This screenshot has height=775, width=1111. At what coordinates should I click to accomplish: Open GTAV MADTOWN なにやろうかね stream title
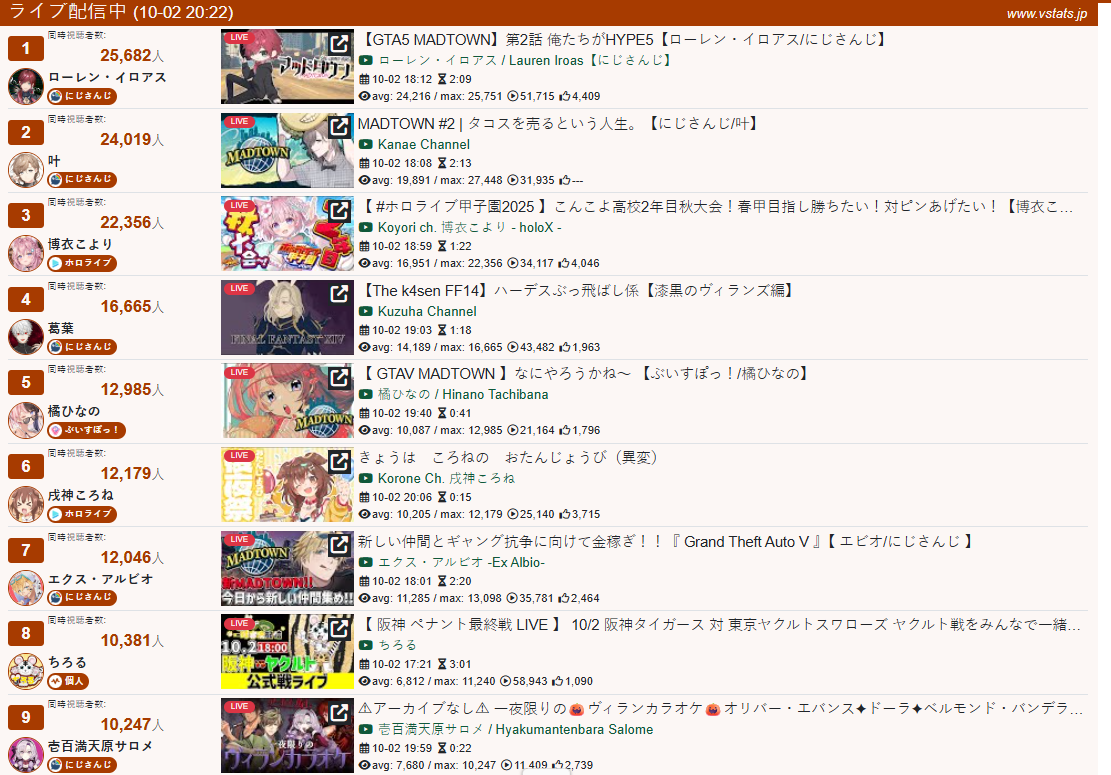pyautogui.click(x=585, y=374)
